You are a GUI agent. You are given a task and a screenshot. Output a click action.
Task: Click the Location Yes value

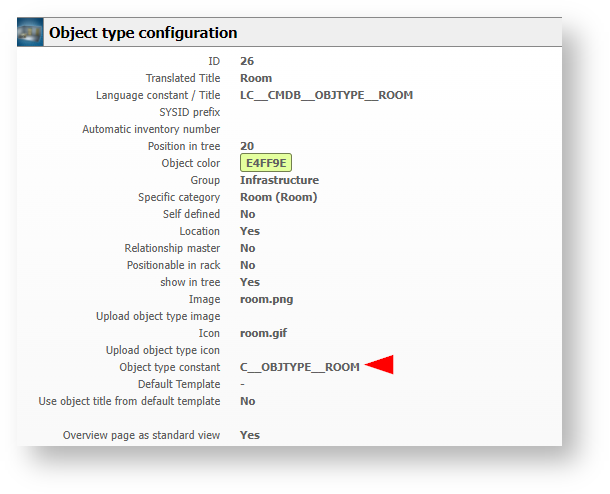(250, 231)
